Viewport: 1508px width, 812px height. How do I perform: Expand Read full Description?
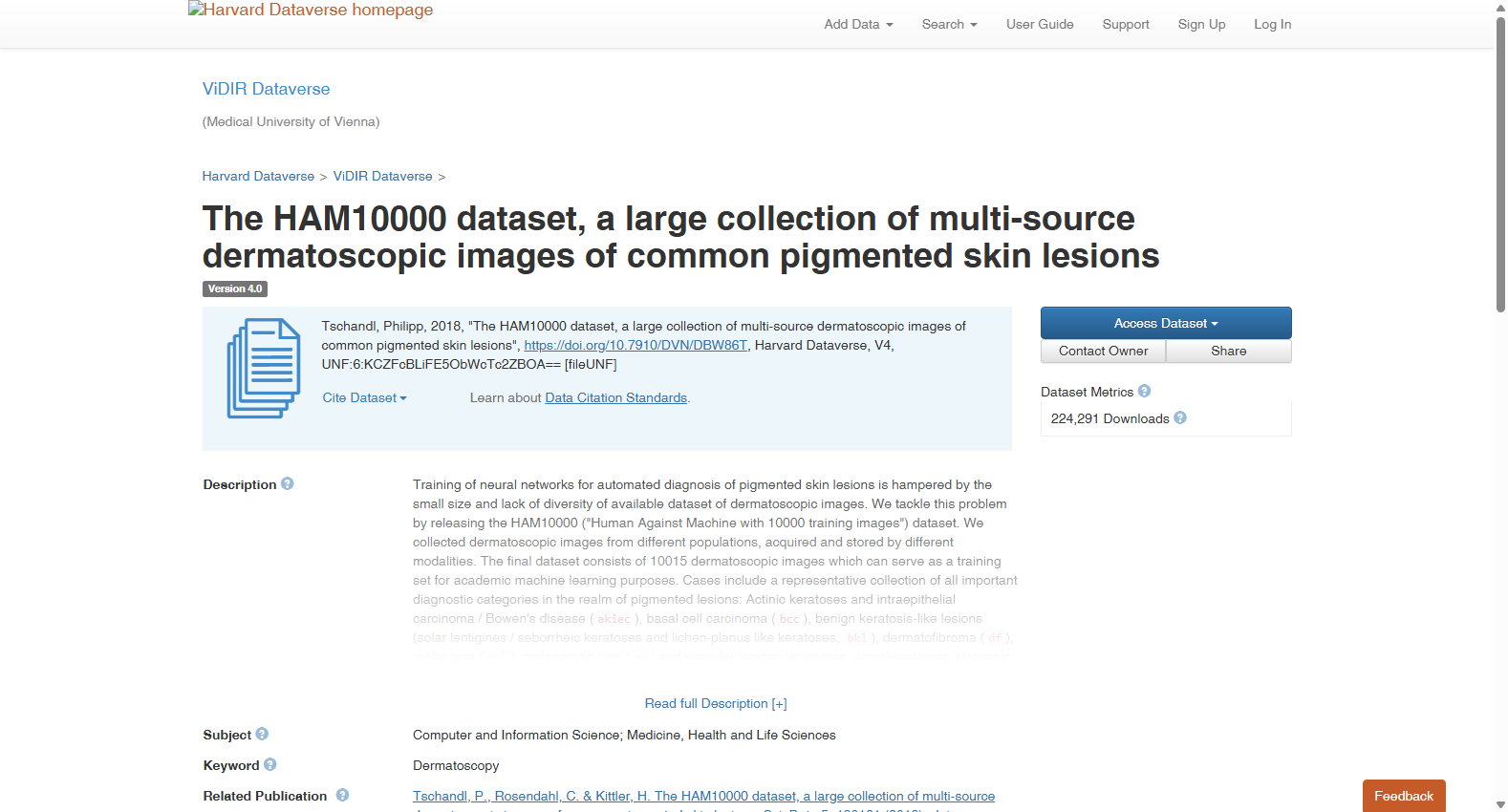pos(716,704)
